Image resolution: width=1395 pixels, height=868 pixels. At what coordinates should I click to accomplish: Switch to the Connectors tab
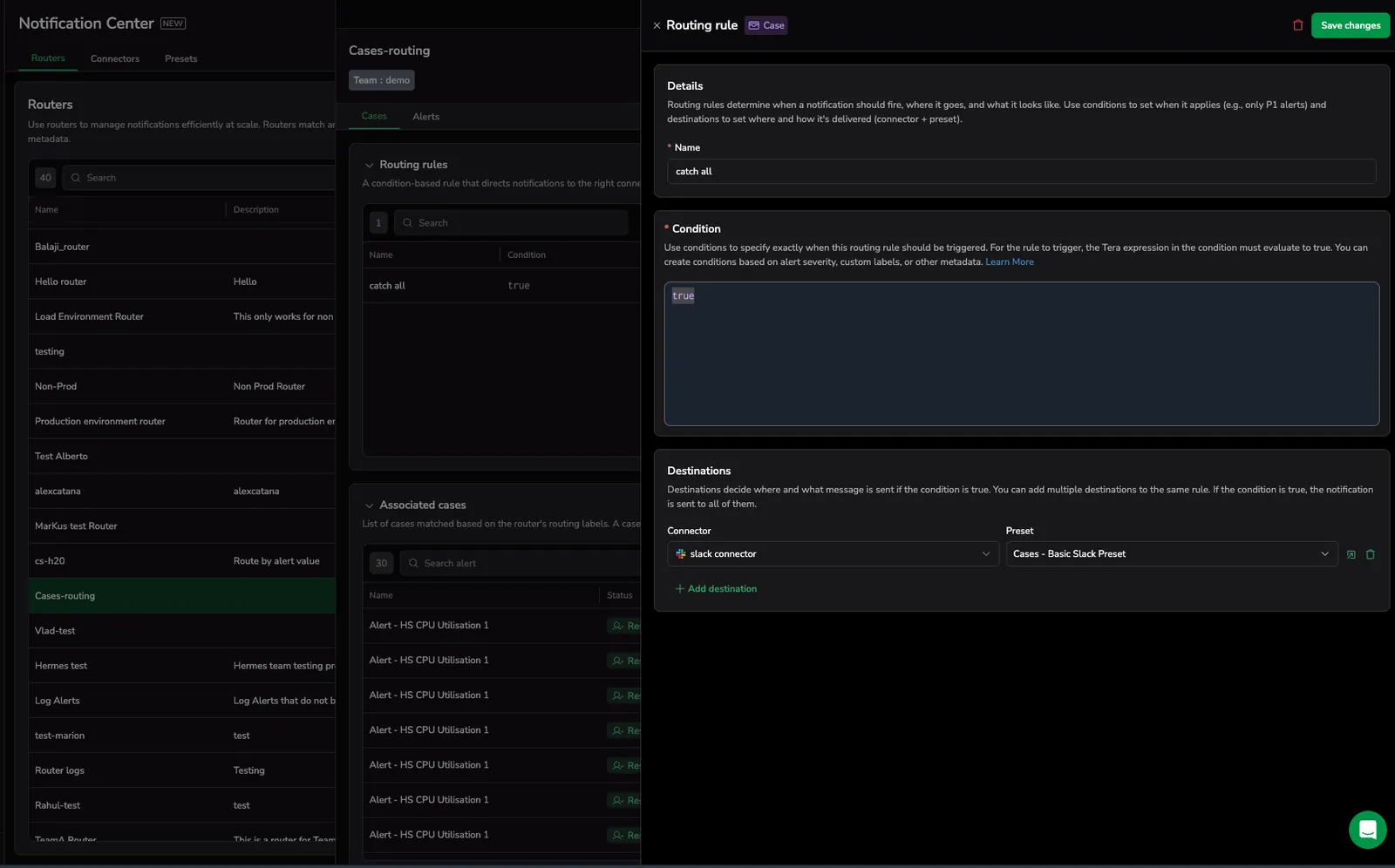(115, 59)
